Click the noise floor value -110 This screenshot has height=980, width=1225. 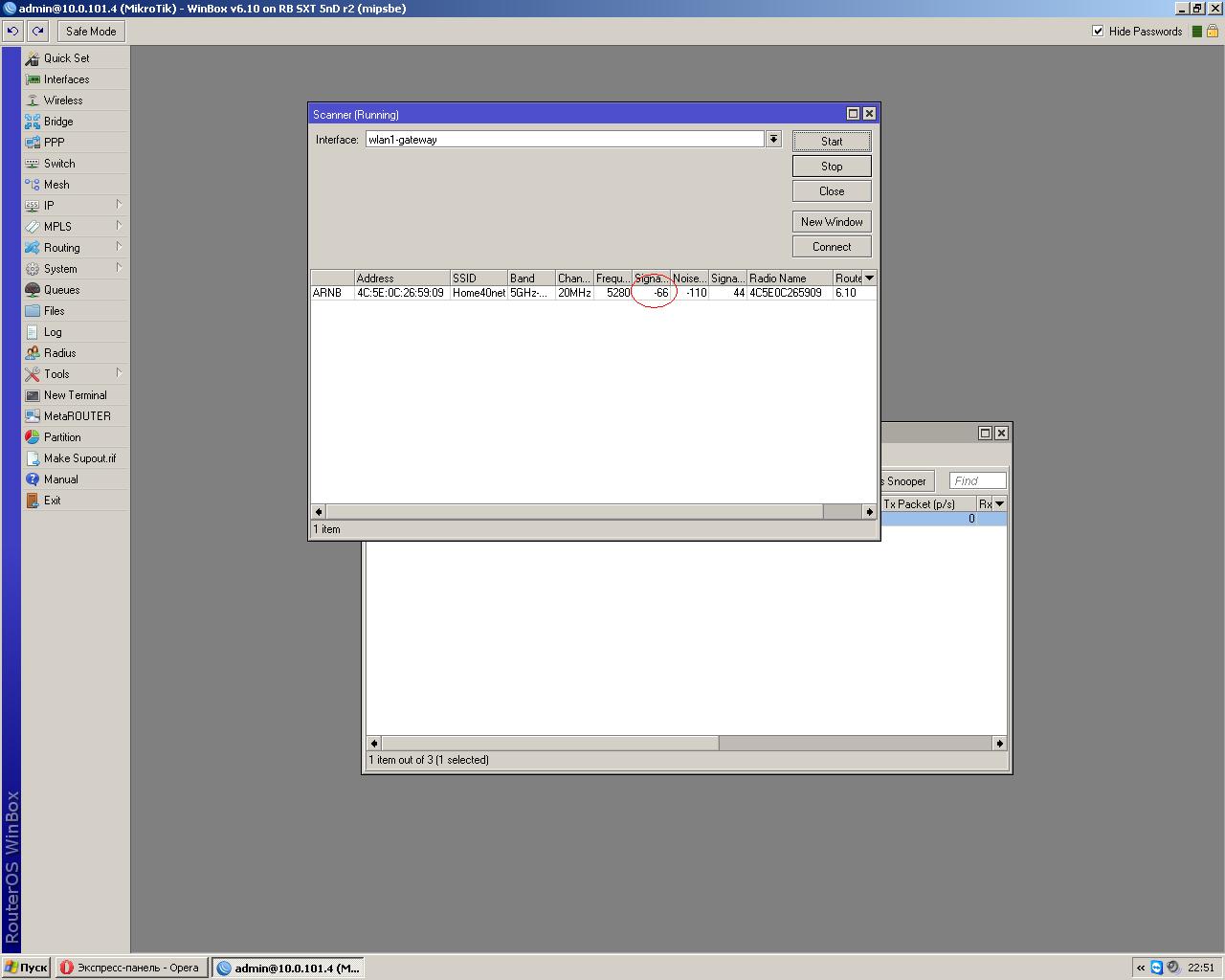coord(696,293)
